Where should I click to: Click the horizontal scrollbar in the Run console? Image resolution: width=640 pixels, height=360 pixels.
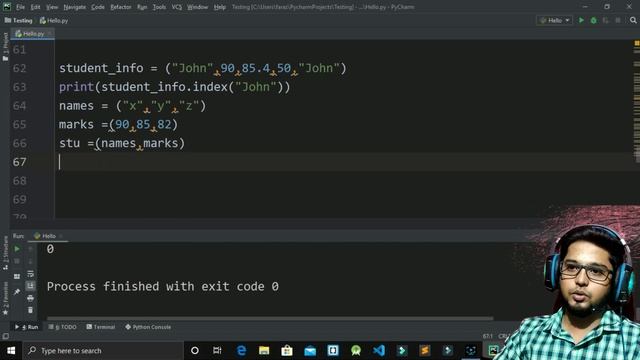(270, 318)
